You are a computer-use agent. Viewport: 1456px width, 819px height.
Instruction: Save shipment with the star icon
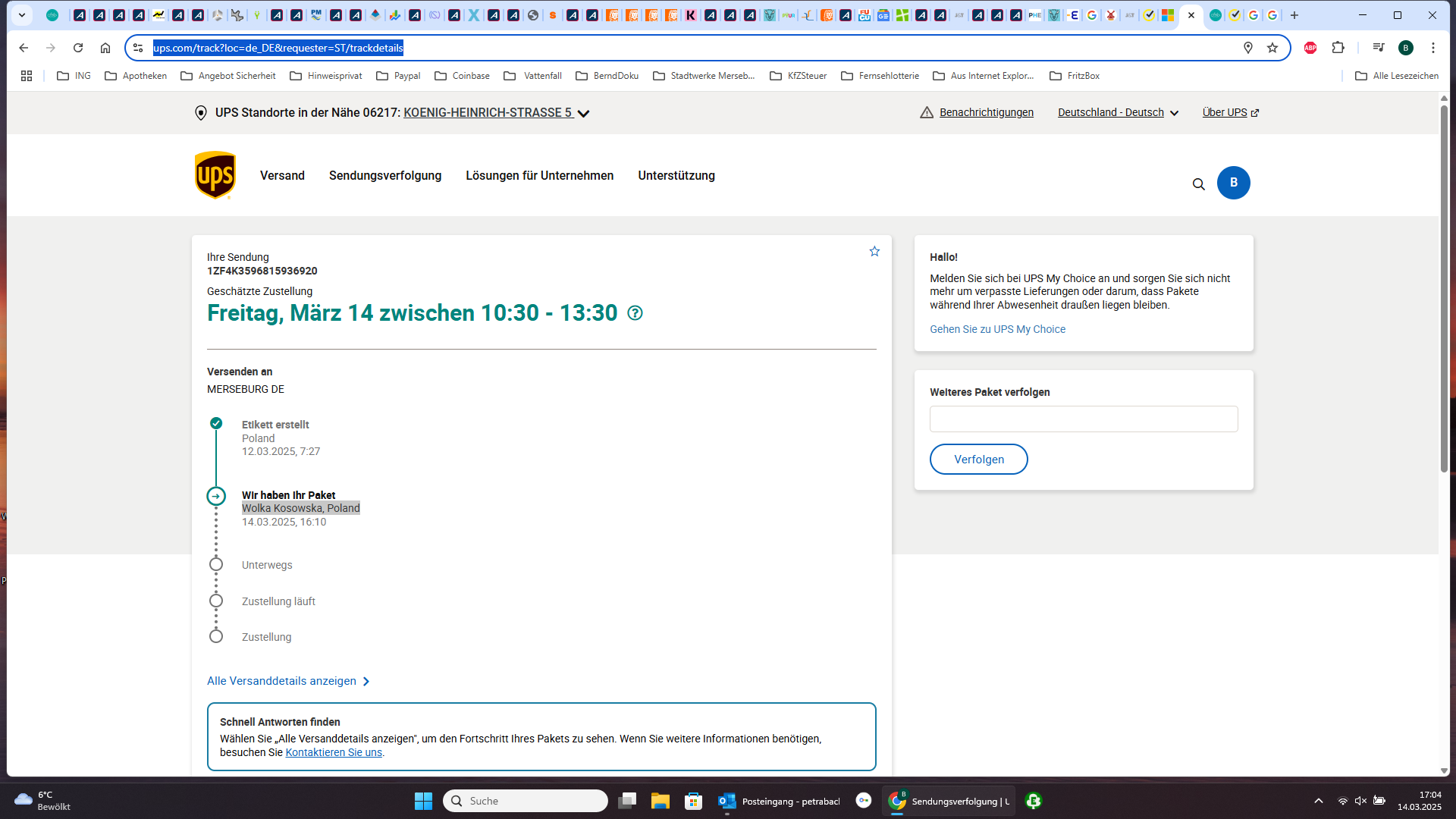874,251
